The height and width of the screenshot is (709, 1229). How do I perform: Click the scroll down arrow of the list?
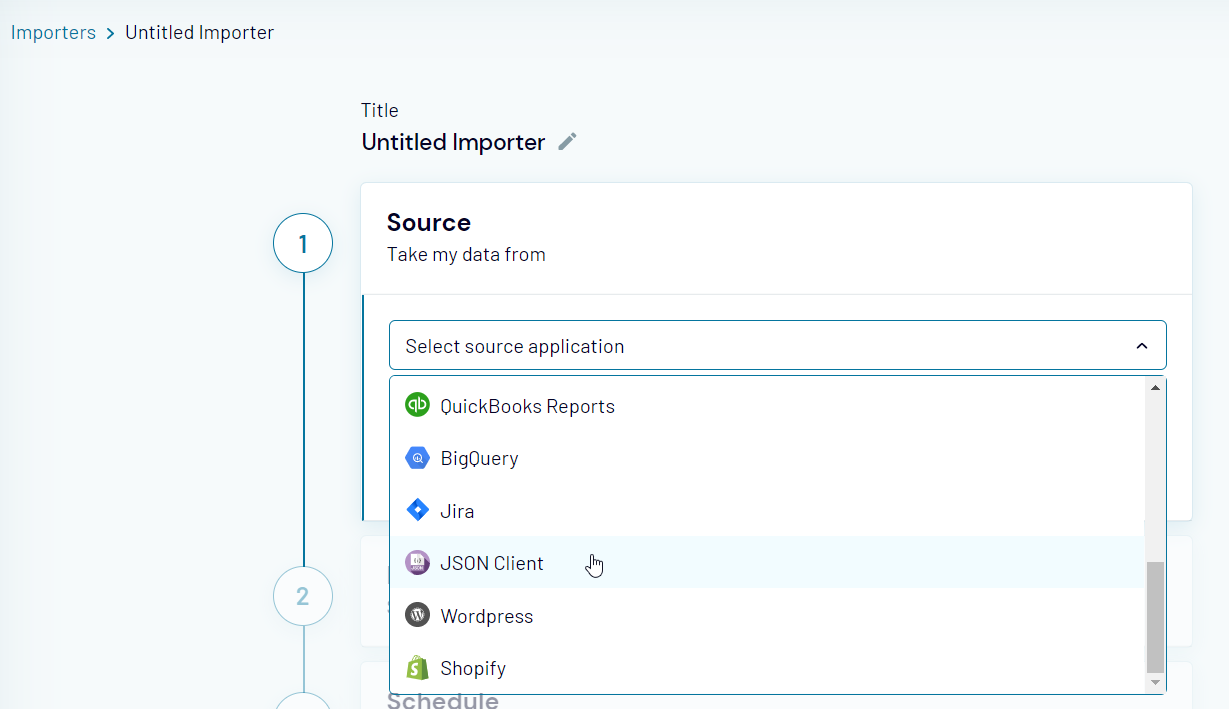(1155, 682)
